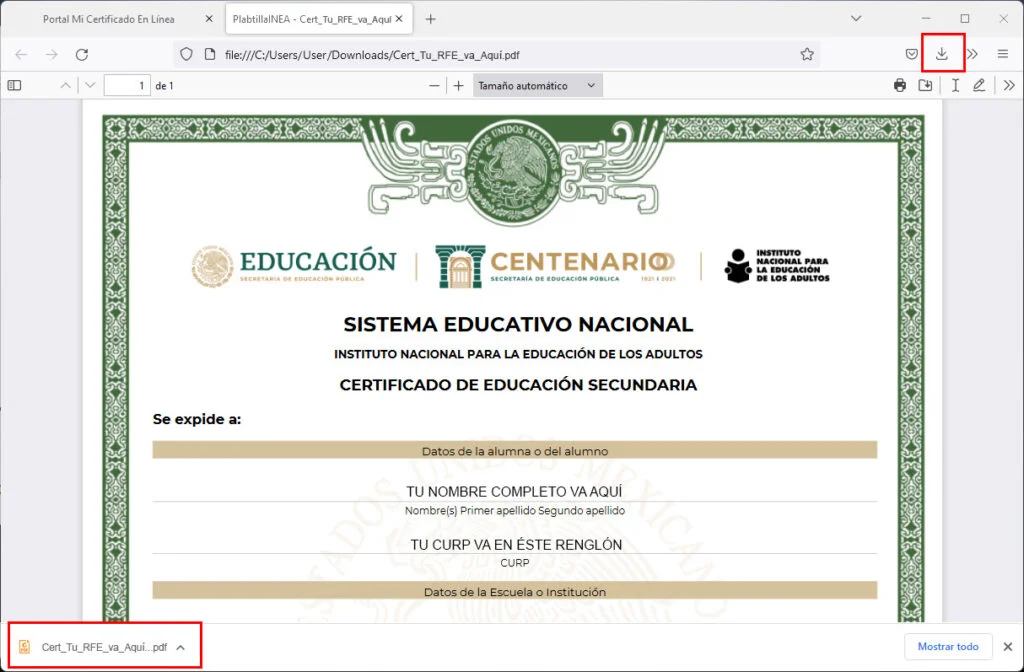Image resolution: width=1024 pixels, height=672 pixels.
Task: Click the PDF save/download icon in viewer toolbar
Action: click(926, 85)
